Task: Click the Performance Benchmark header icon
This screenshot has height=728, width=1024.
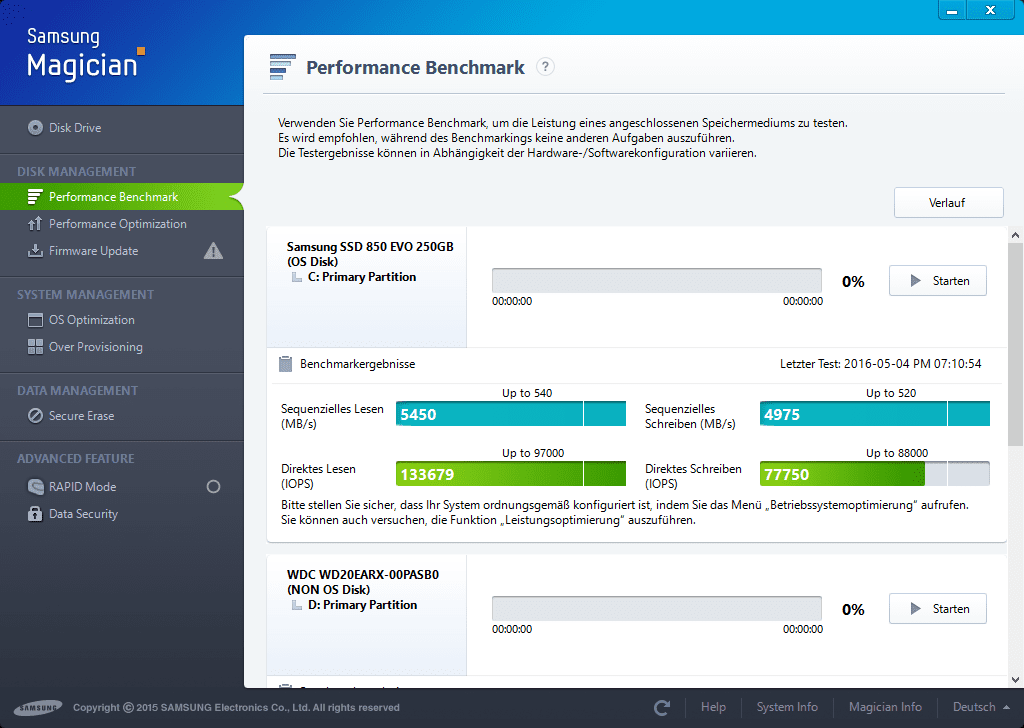Action: click(283, 67)
